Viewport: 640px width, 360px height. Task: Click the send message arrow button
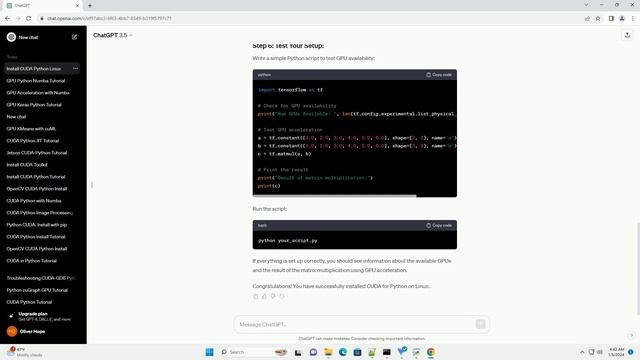coord(480,324)
